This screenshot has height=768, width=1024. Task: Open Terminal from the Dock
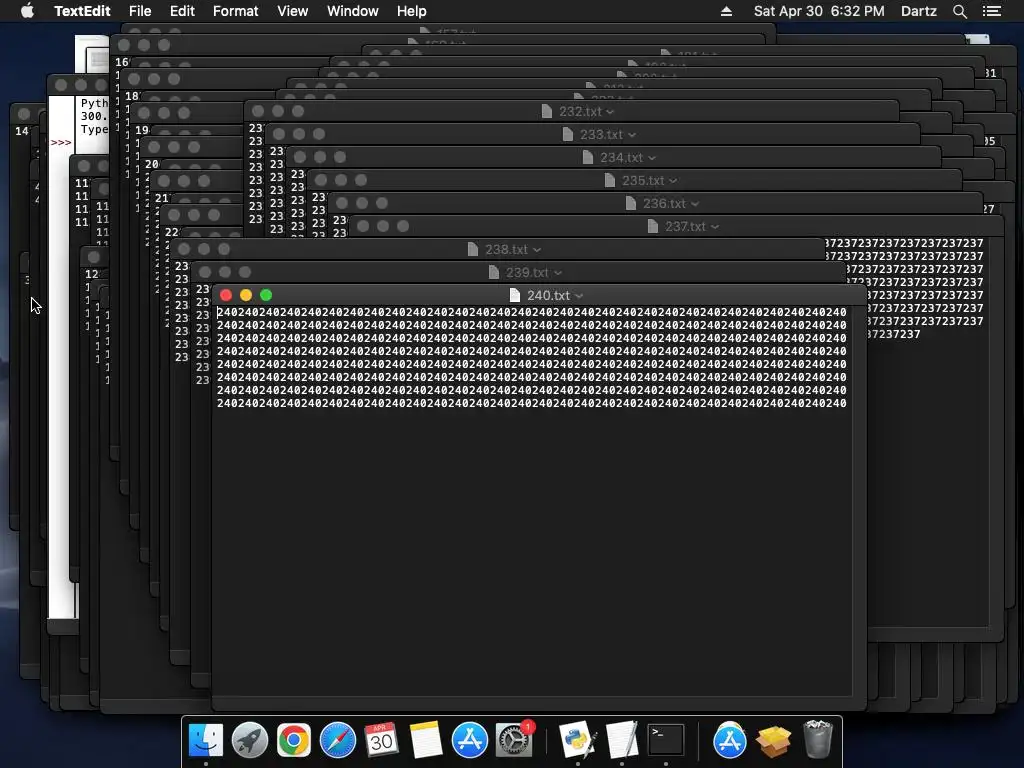pos(665,740)
